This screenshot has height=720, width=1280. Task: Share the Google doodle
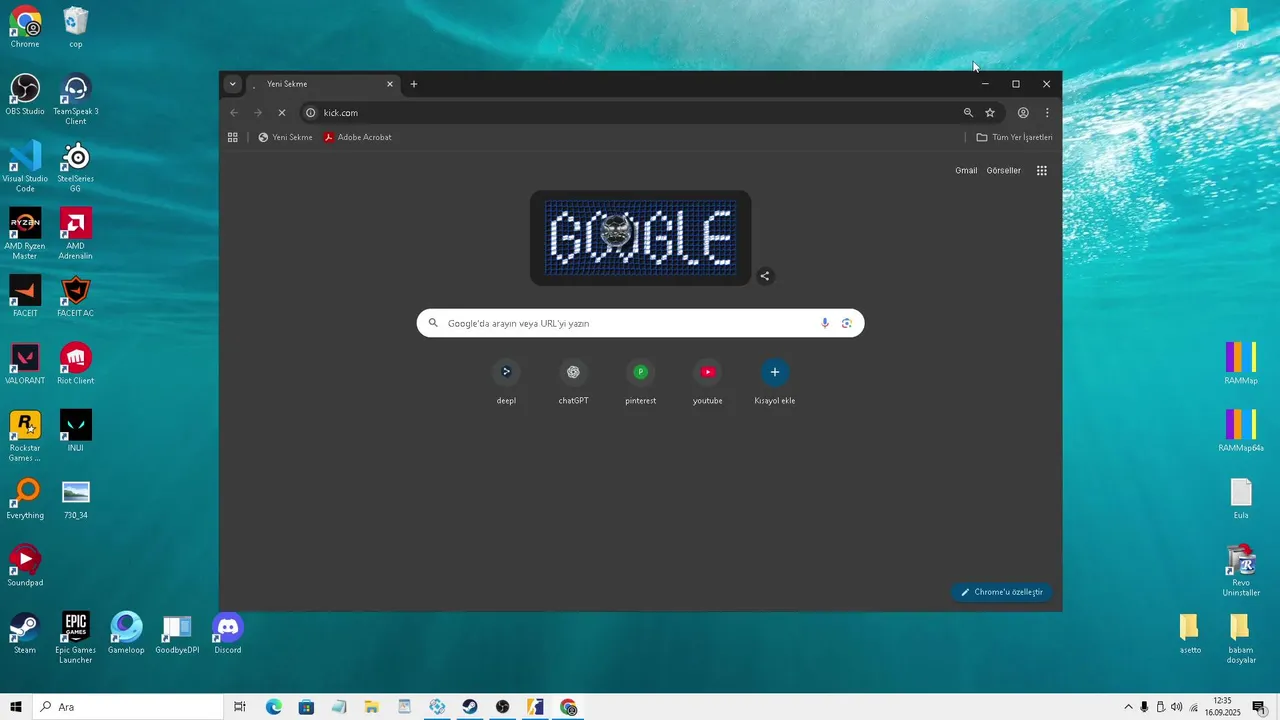click(x=765, y=276)
